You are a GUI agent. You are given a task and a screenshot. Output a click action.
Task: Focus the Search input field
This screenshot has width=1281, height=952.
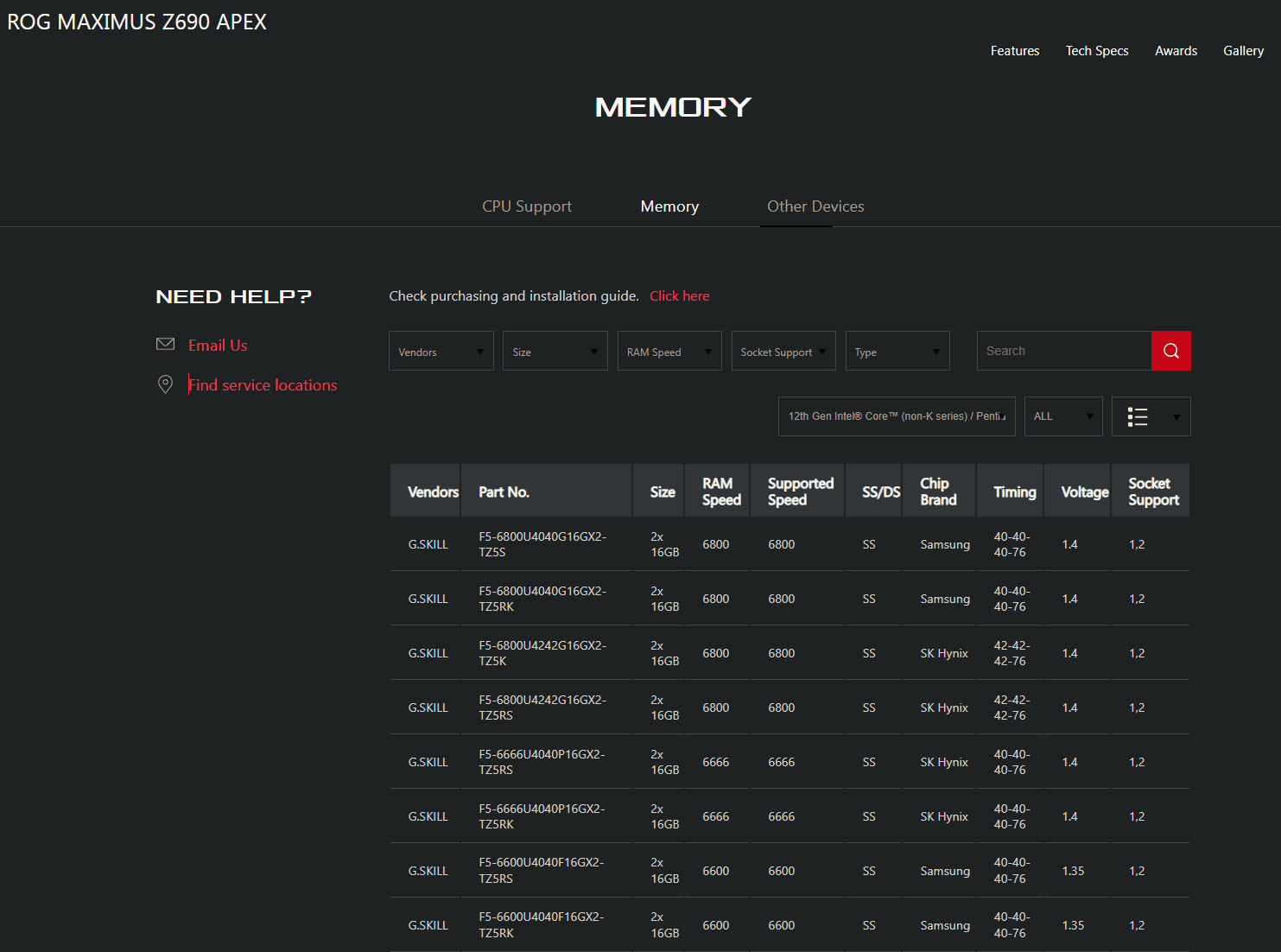[1064, 351]
